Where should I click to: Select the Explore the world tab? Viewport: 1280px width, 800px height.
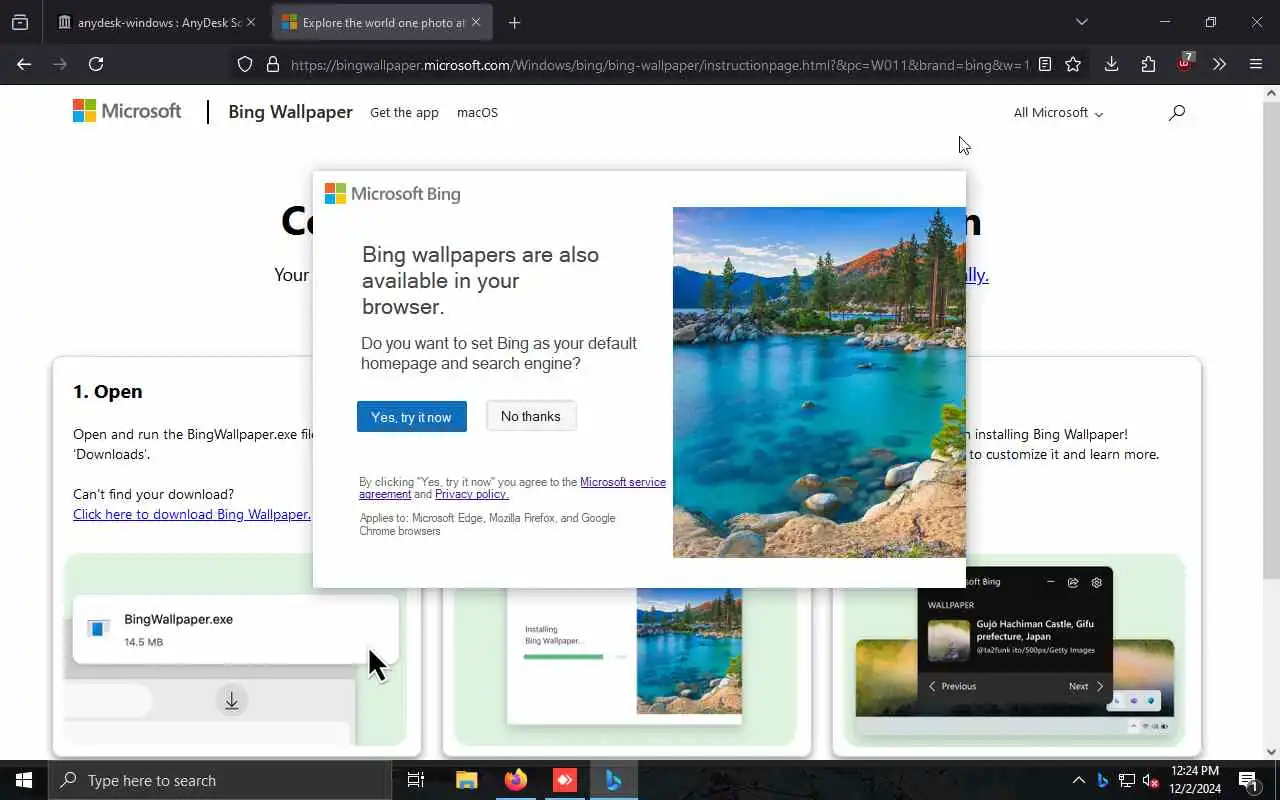click(382, 22)
